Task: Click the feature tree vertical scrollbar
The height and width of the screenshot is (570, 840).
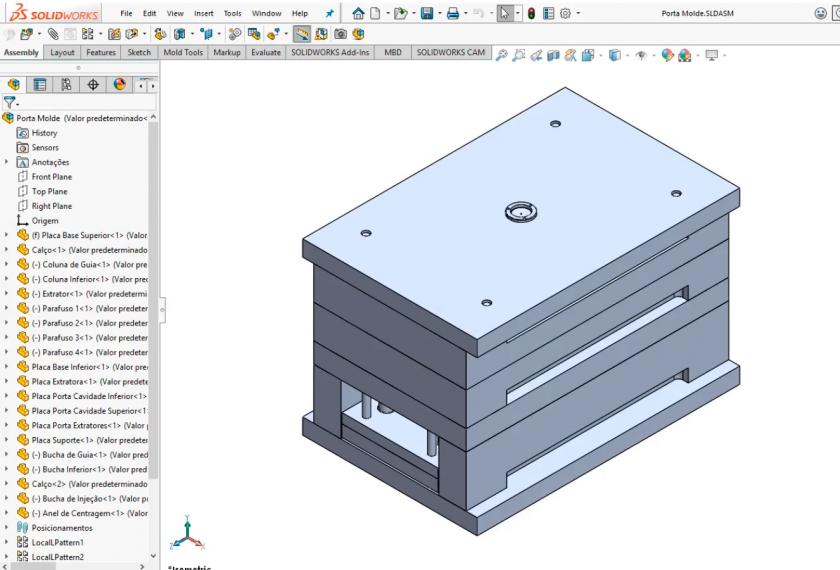Action: [153, 300]
